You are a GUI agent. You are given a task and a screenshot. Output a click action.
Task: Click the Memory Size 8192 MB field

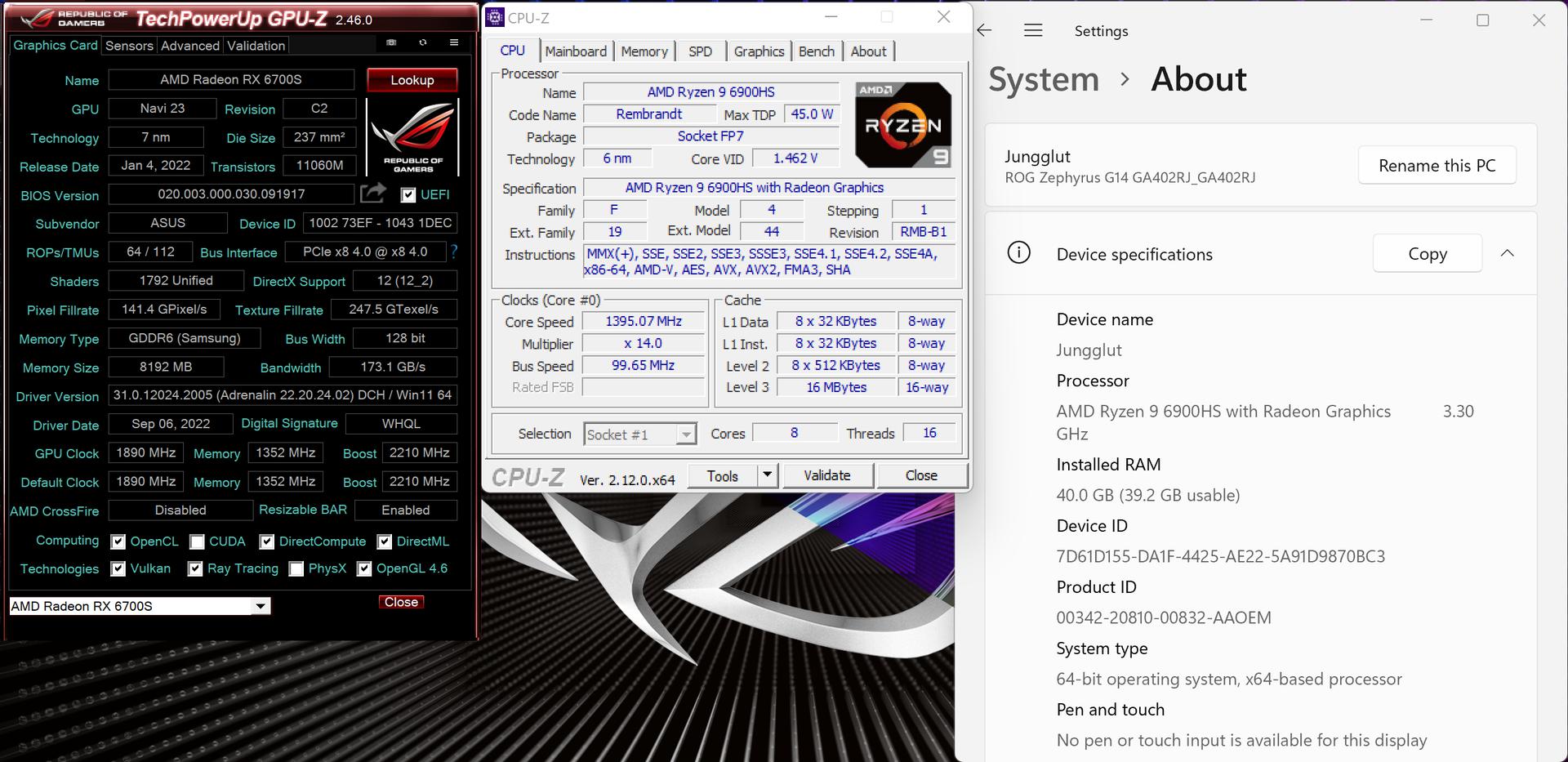tap(166, 367)
